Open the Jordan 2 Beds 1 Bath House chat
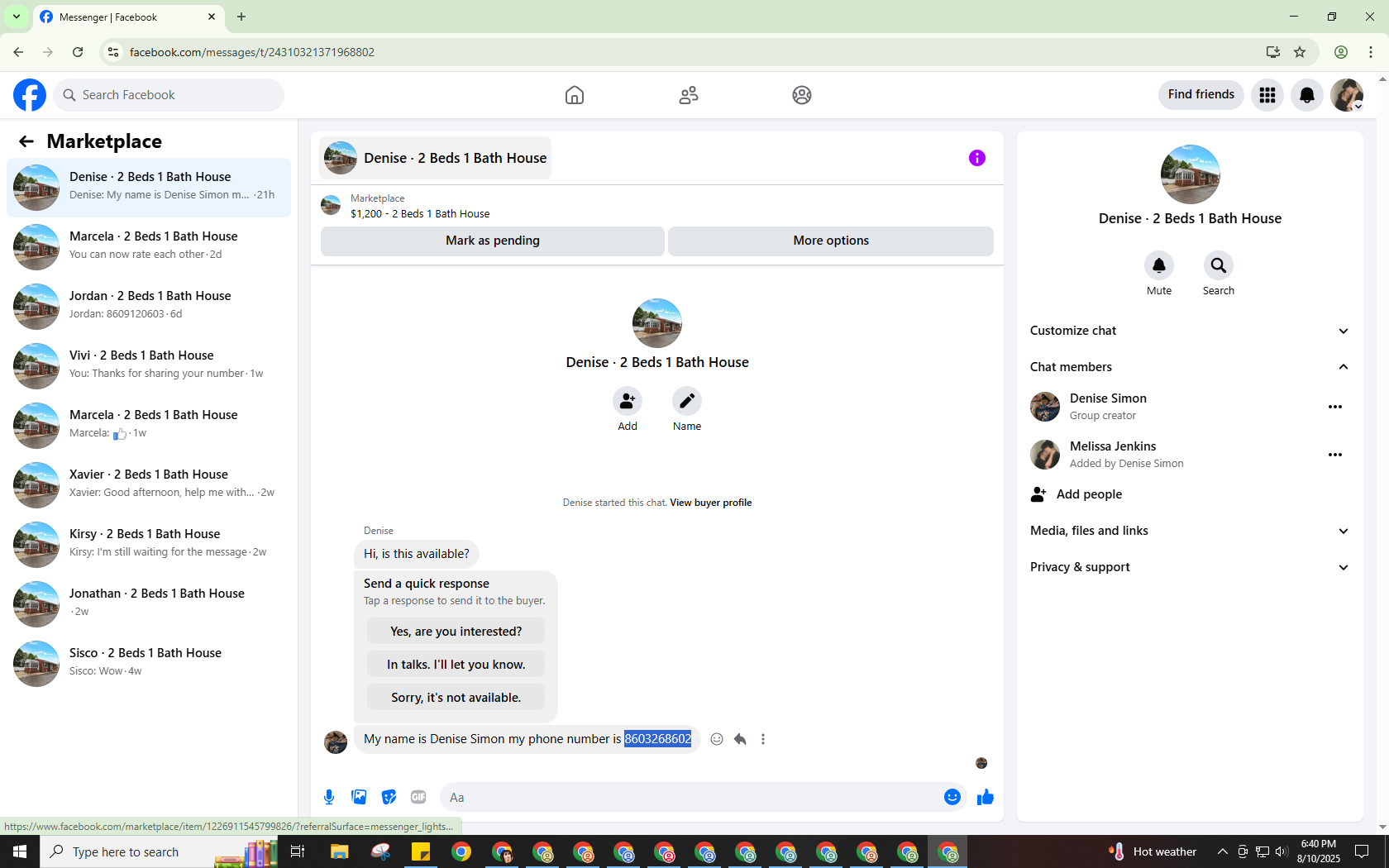 (149, 307)
